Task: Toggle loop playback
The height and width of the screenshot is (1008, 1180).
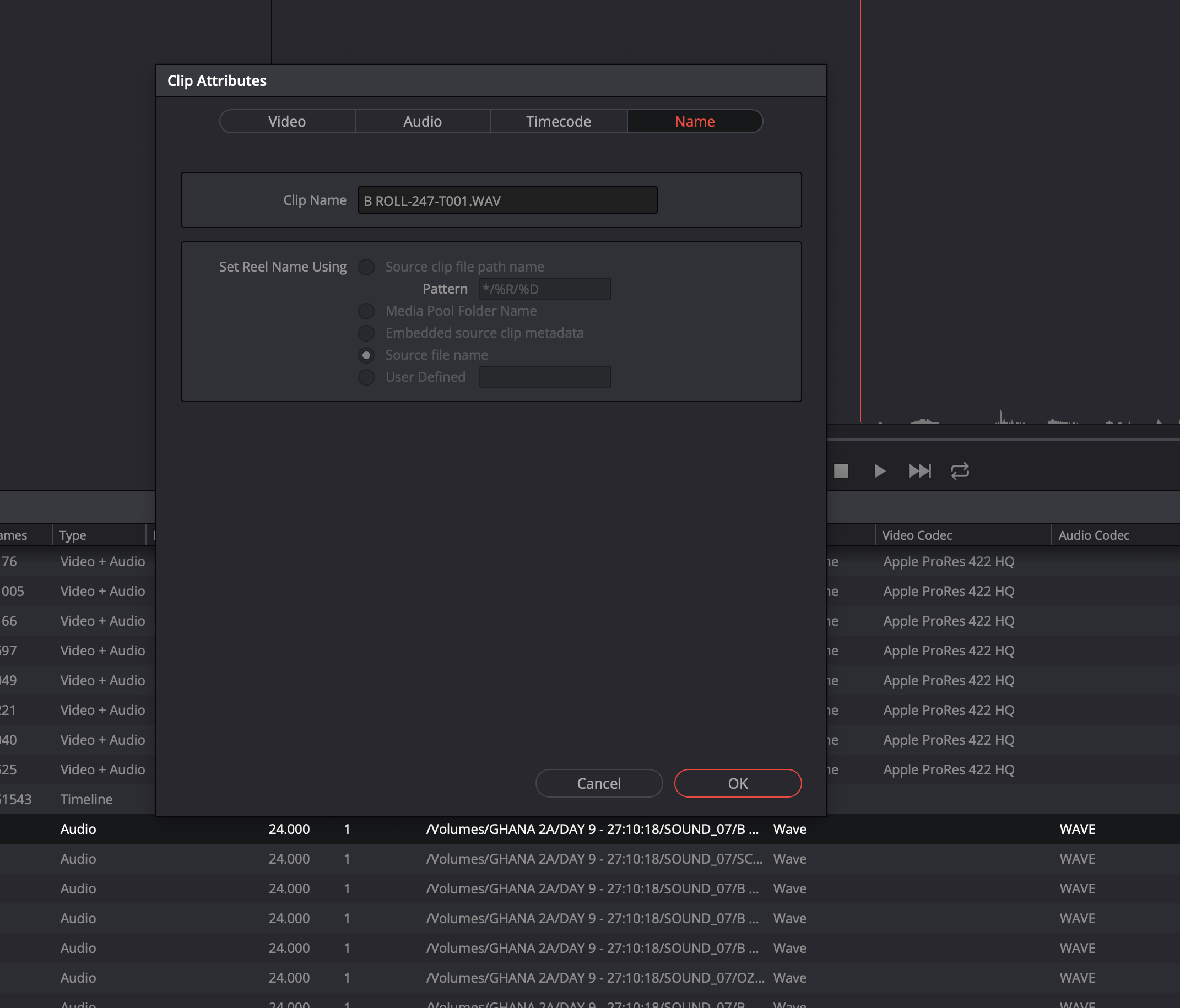Action: (x=960, y=471)
